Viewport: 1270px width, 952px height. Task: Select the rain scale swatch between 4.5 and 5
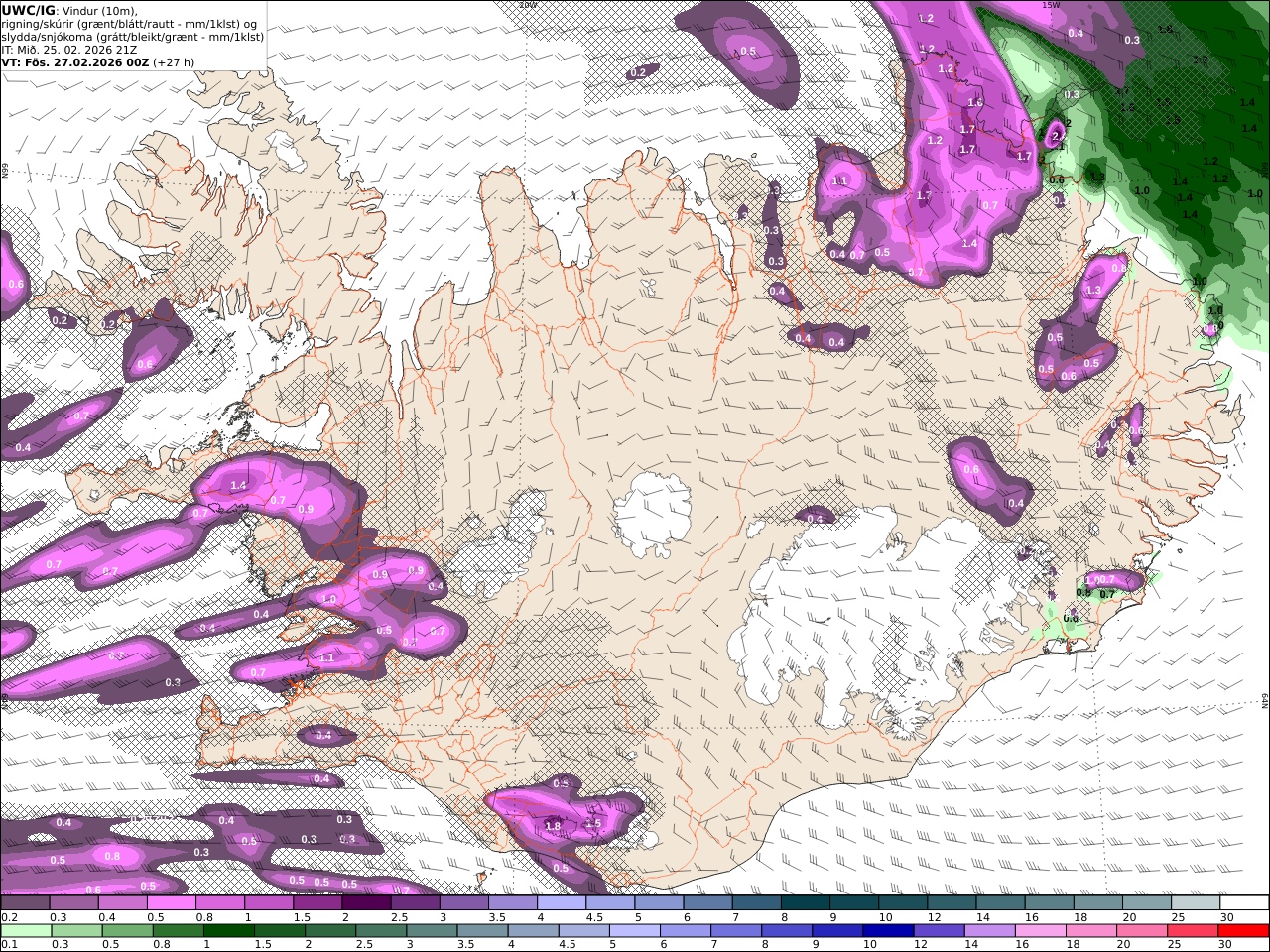tap(584, 931)
